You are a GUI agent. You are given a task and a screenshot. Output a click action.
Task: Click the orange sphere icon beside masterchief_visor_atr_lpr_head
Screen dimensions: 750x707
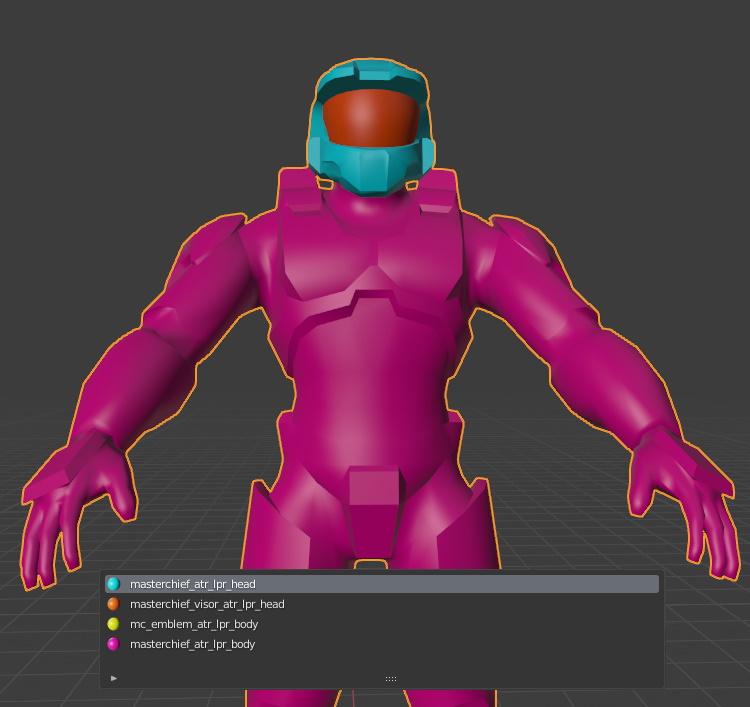click(113, 604)
